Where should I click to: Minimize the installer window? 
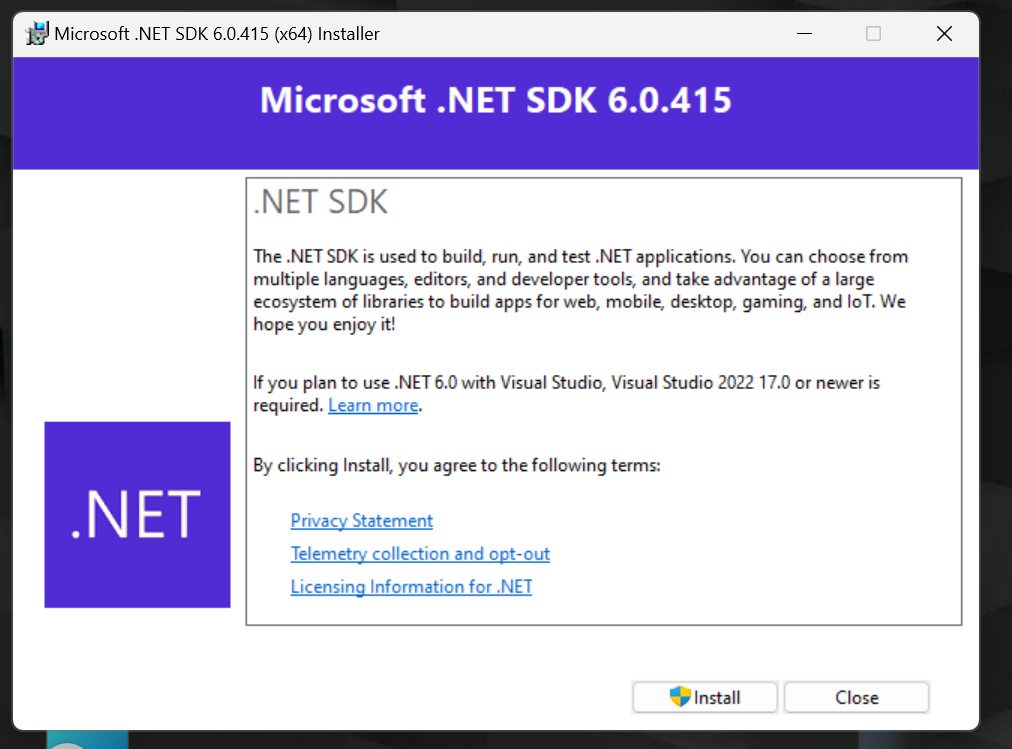pos(804,34)
